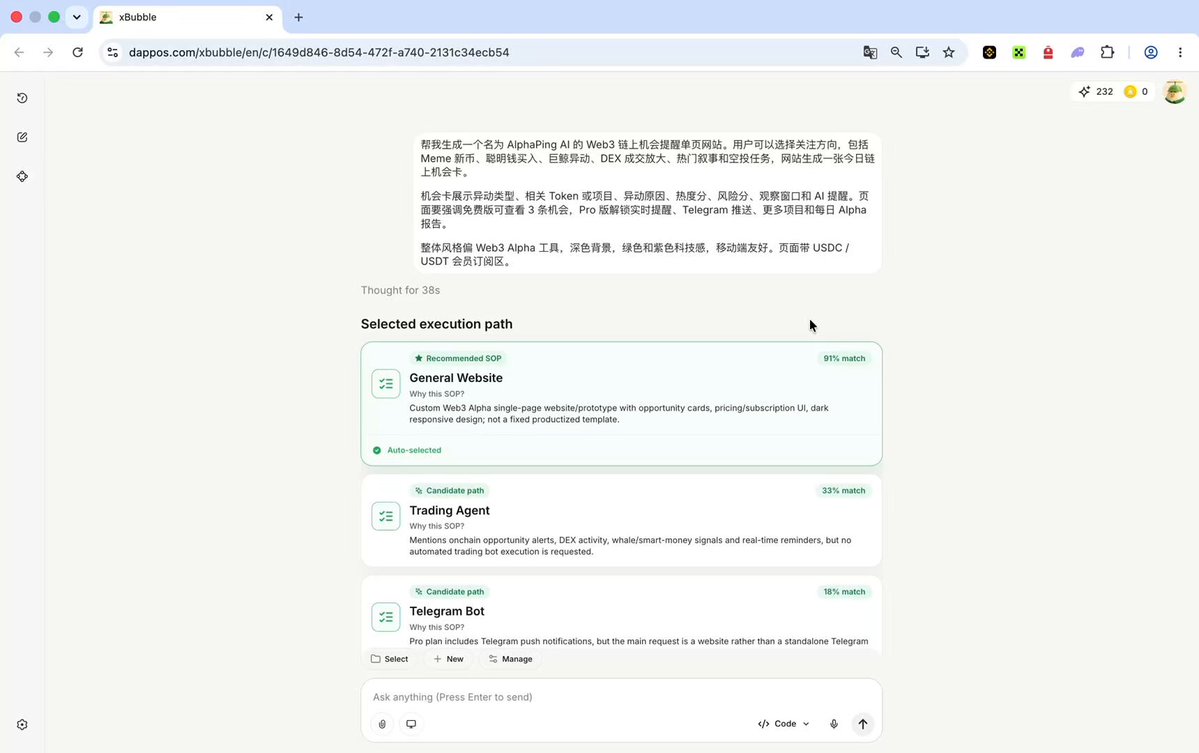Click the 'Auto-selected' status label
Screen dimensions: 1199x753
(407, 450)
